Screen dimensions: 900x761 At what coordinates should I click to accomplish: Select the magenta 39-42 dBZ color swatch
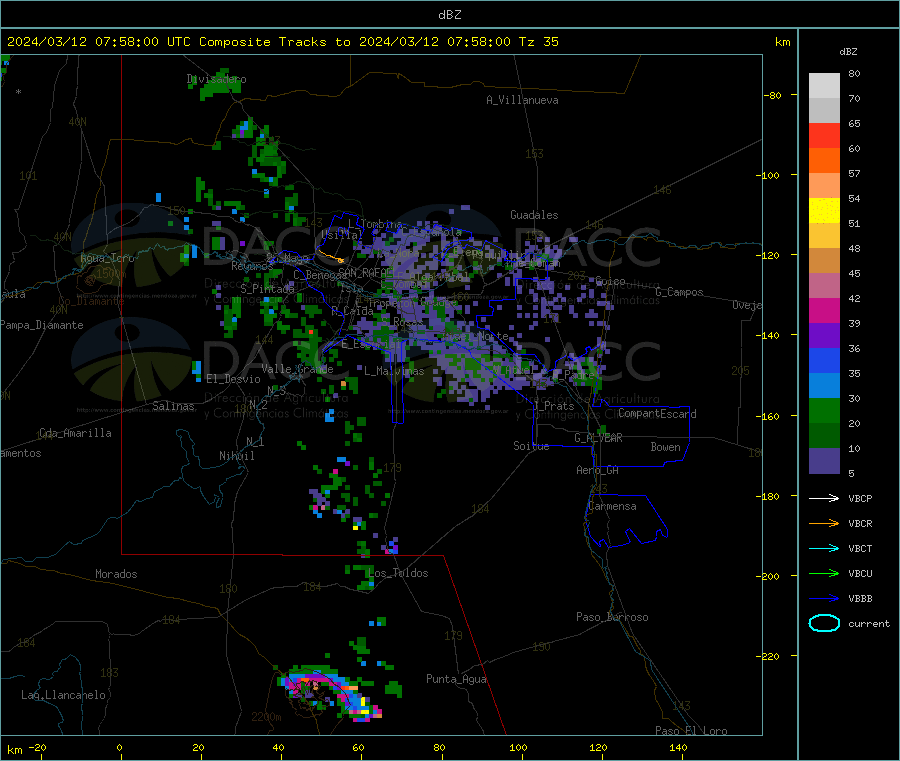[824, 310]
